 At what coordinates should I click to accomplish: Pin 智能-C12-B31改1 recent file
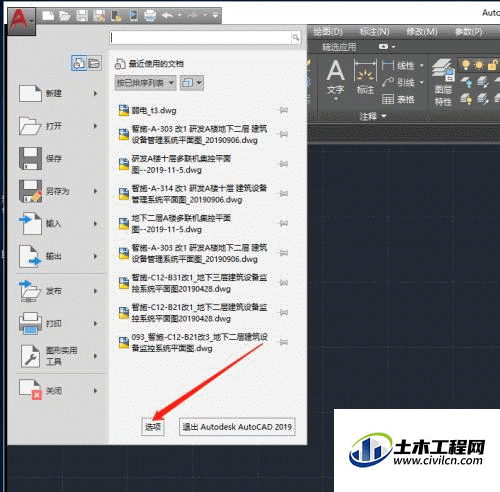(283, 283)
